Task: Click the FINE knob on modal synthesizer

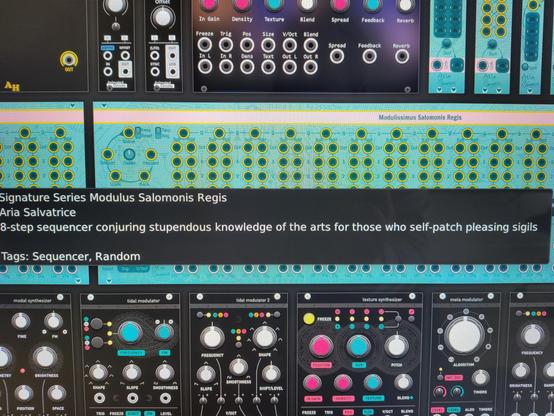Action: (x=21, y=321)
